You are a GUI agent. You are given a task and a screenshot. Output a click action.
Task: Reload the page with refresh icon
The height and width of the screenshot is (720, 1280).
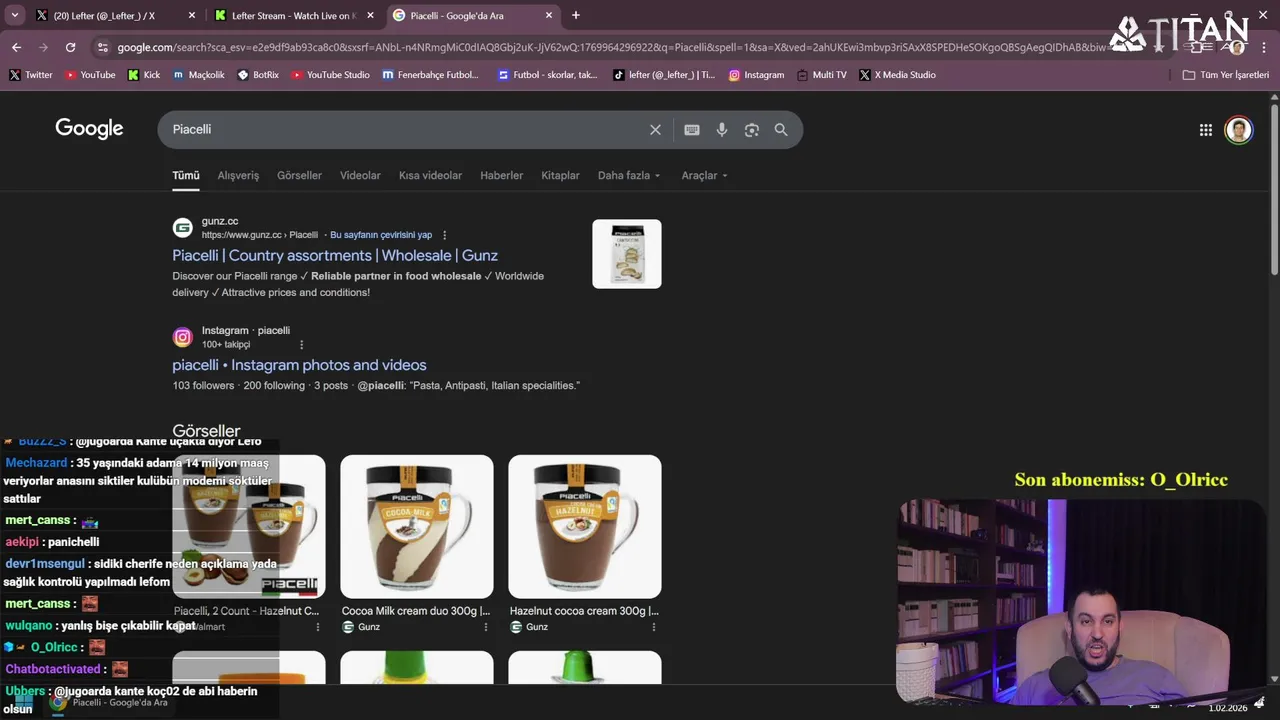tap(70, 47)
